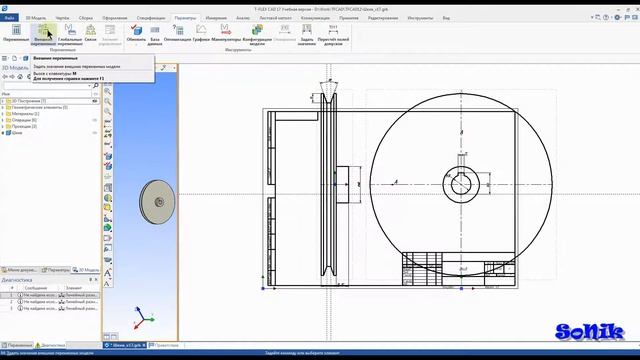640x360 pixels.
Task: Open the 3D view panel options arrow
Action: click(174, 68)
